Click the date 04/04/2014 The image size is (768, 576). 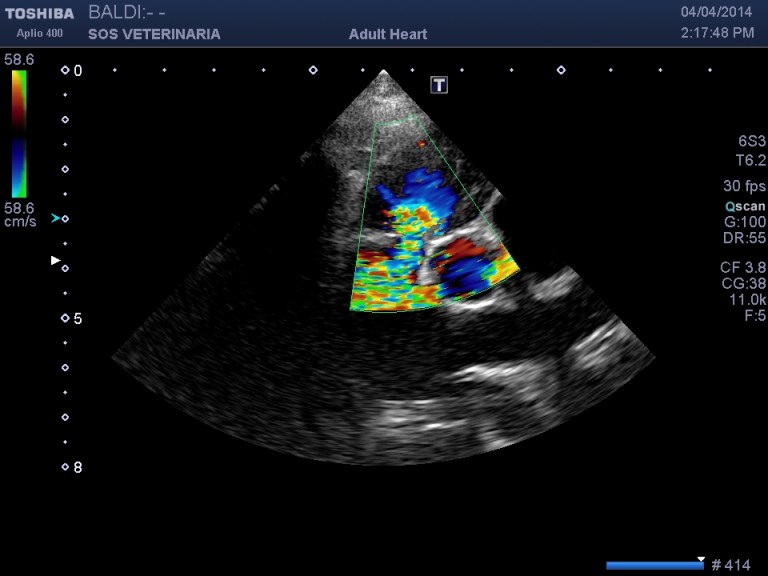tap(716, 12)
